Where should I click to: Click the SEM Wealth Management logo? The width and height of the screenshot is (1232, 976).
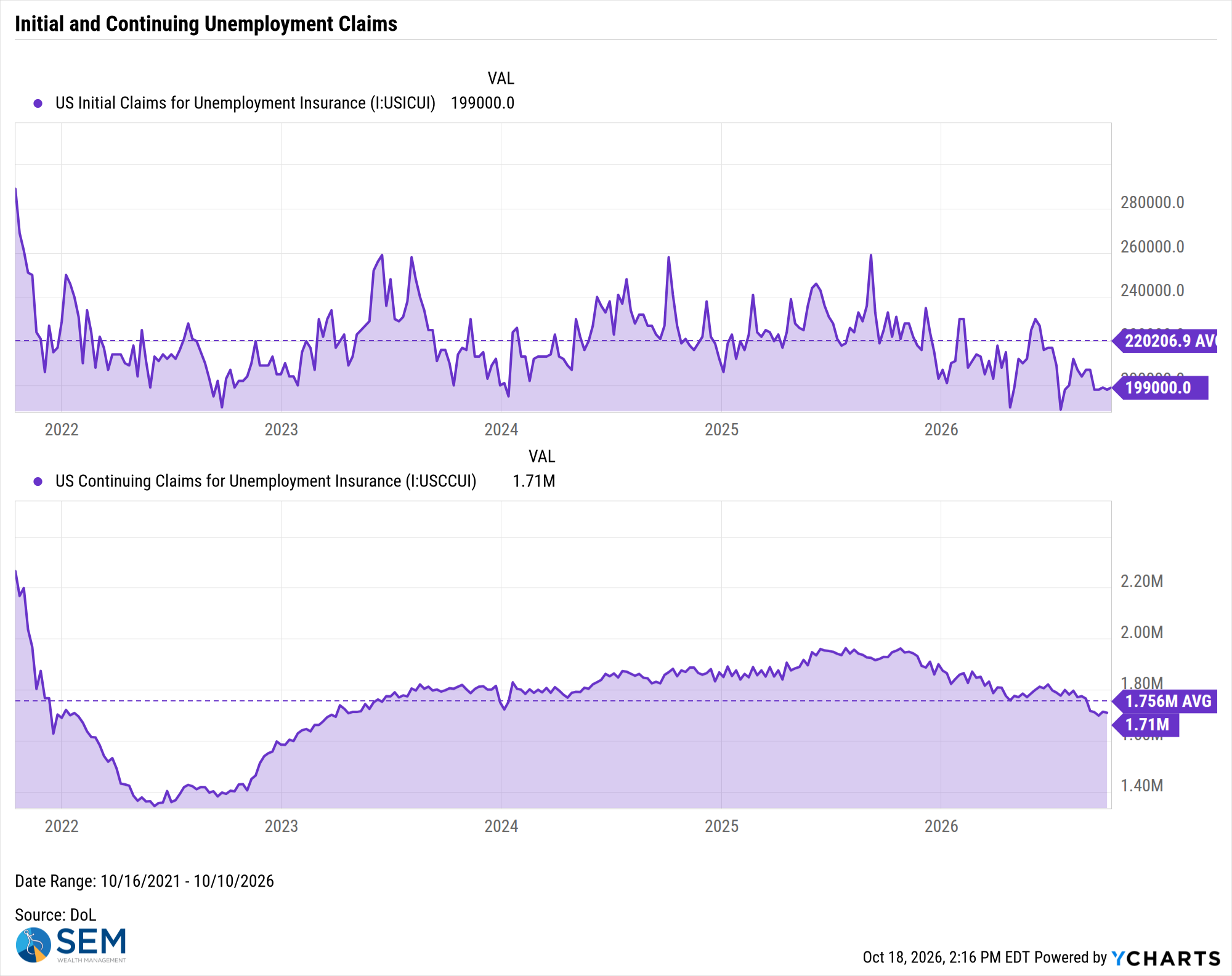pos(71,945)
